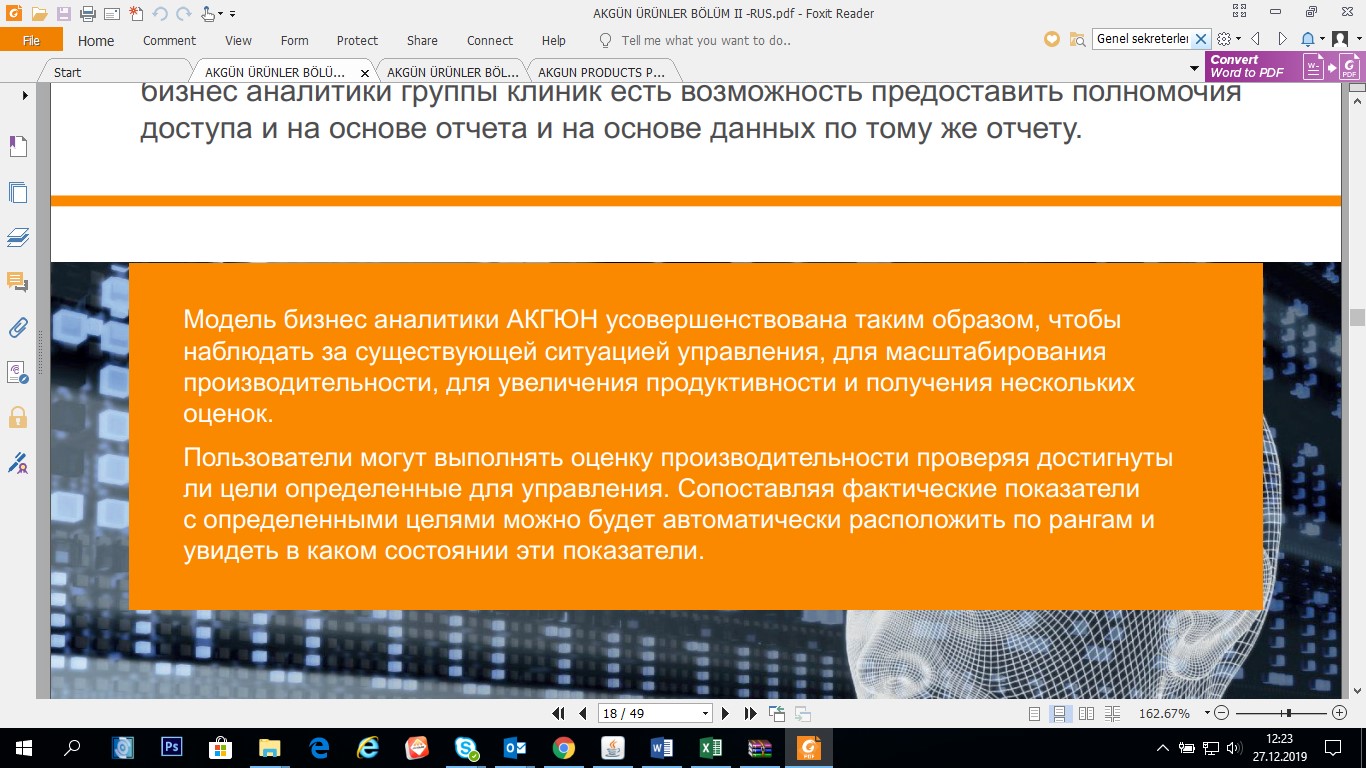Open the Share ribbon tab
This screenshot has width=1366, height=768.
pos(422,41)
